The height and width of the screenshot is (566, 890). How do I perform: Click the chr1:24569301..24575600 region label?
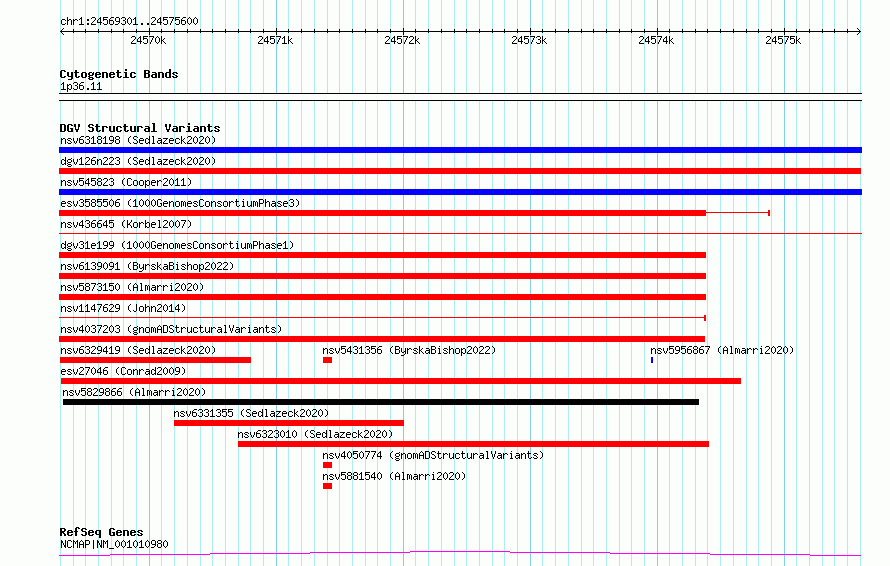pyautogui.click(x=129, y=22)
